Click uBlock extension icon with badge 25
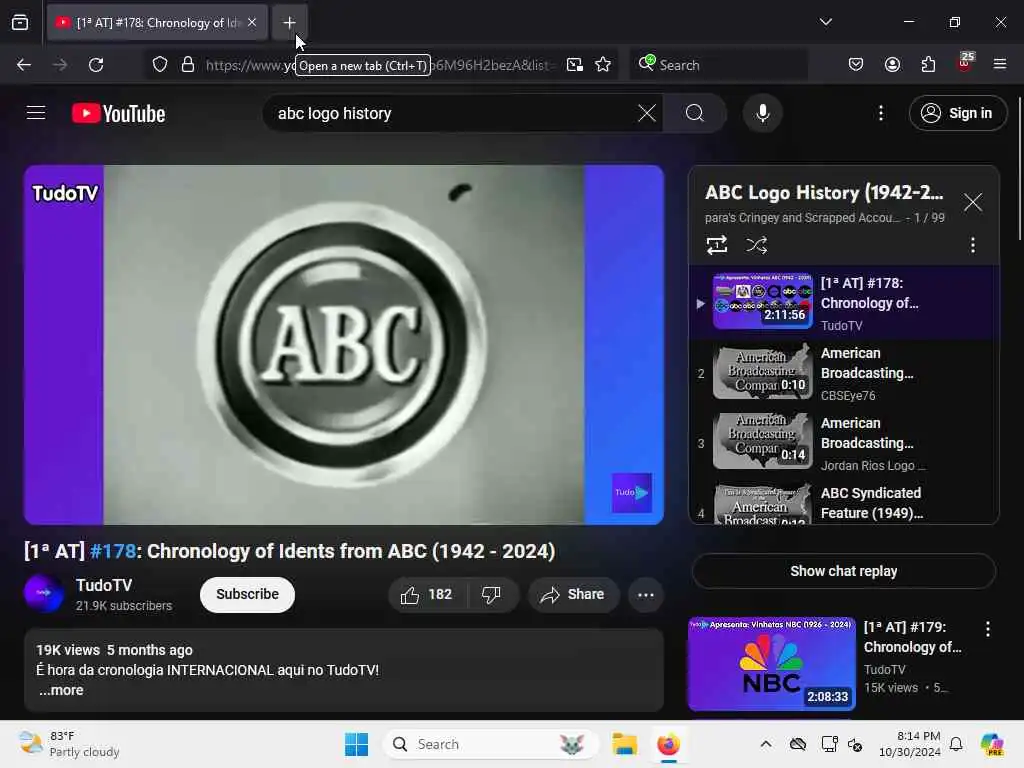This screenshot has width=1024, height=768. pyautogui.click(x=965, y=63)
